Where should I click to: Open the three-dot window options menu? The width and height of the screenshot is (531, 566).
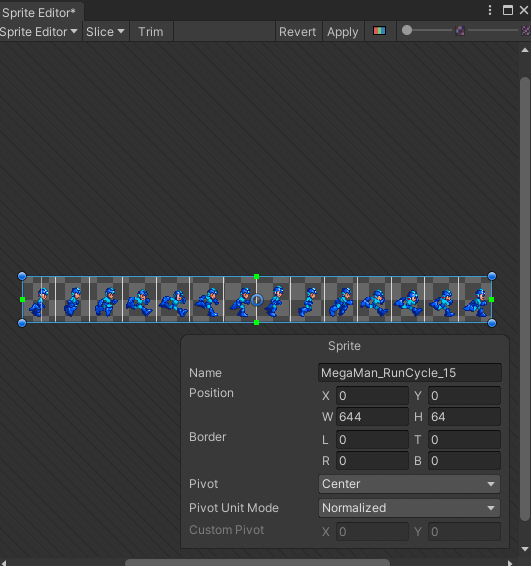[x=490, y=10]
